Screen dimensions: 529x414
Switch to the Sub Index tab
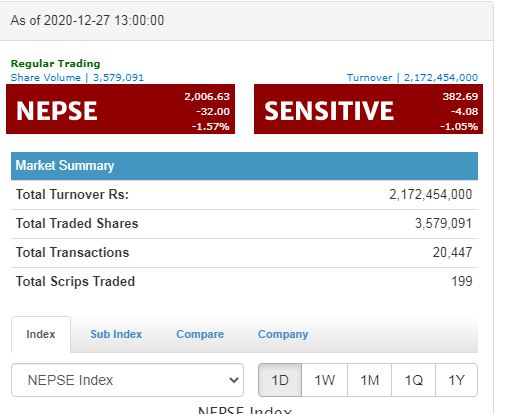pyautogui.click(x=116, y=334)
